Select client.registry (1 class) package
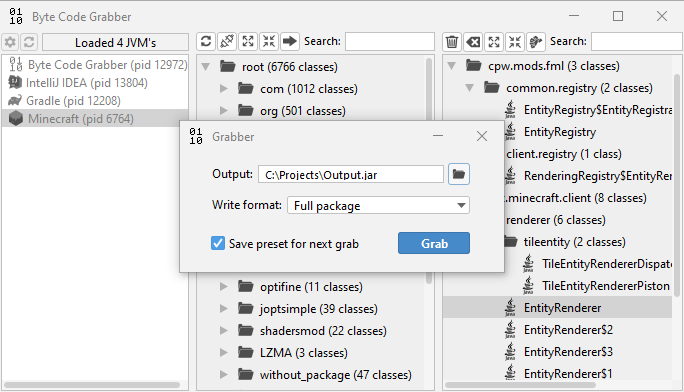Image resolution: width=684 pixels, height=392 pixels. pos(564,154)
